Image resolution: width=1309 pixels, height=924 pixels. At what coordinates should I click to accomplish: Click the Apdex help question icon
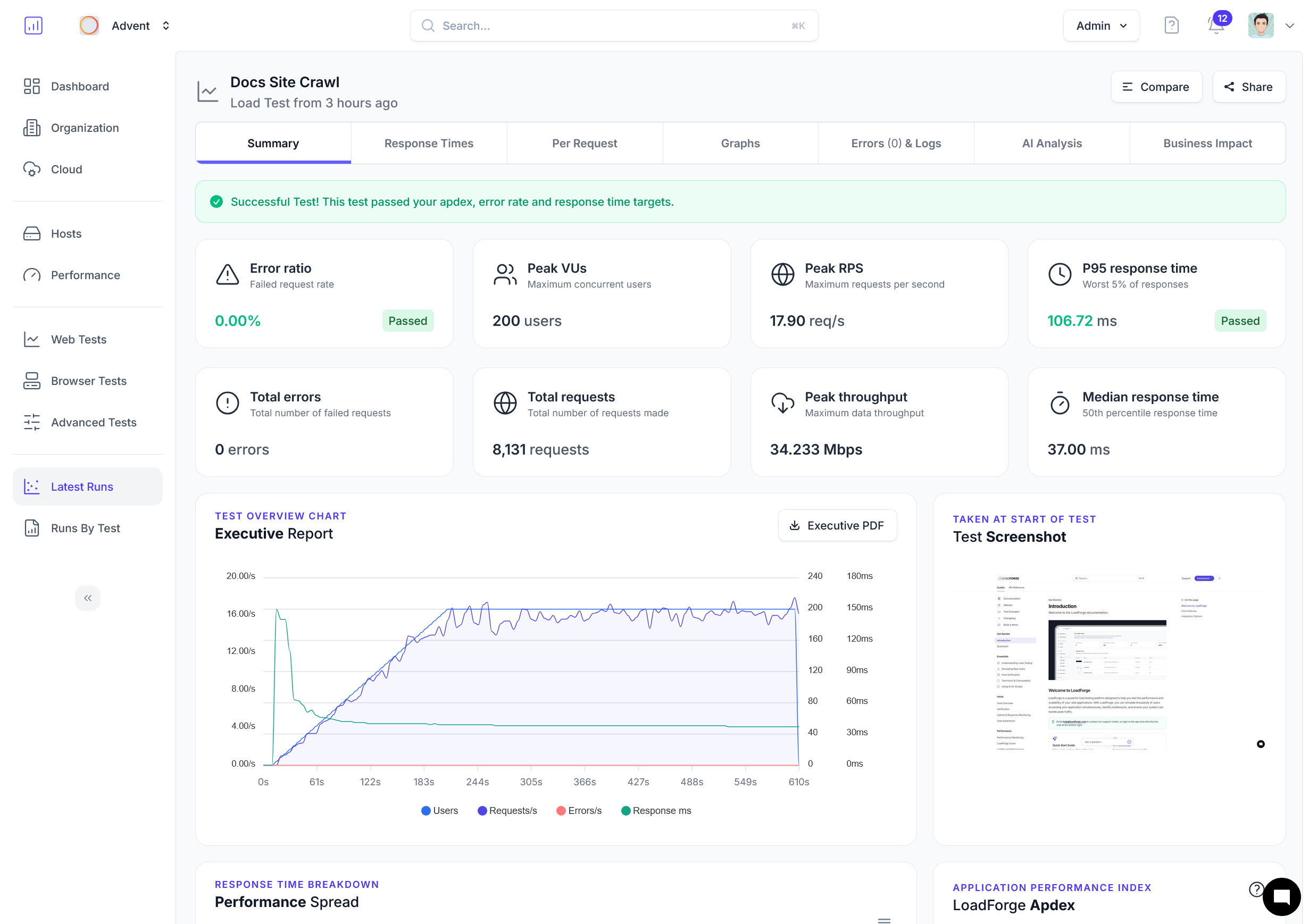[1256, 889]
